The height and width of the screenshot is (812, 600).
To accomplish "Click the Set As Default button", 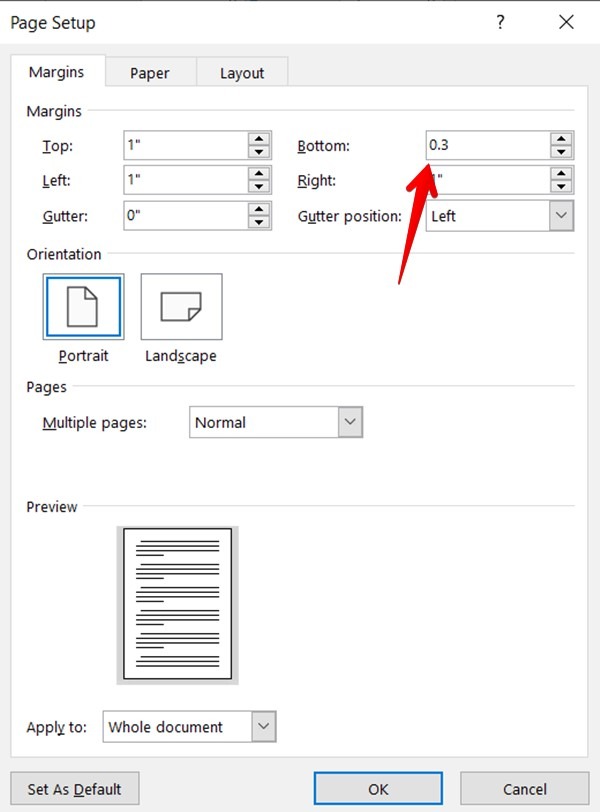I will click(x=75, y=789).
